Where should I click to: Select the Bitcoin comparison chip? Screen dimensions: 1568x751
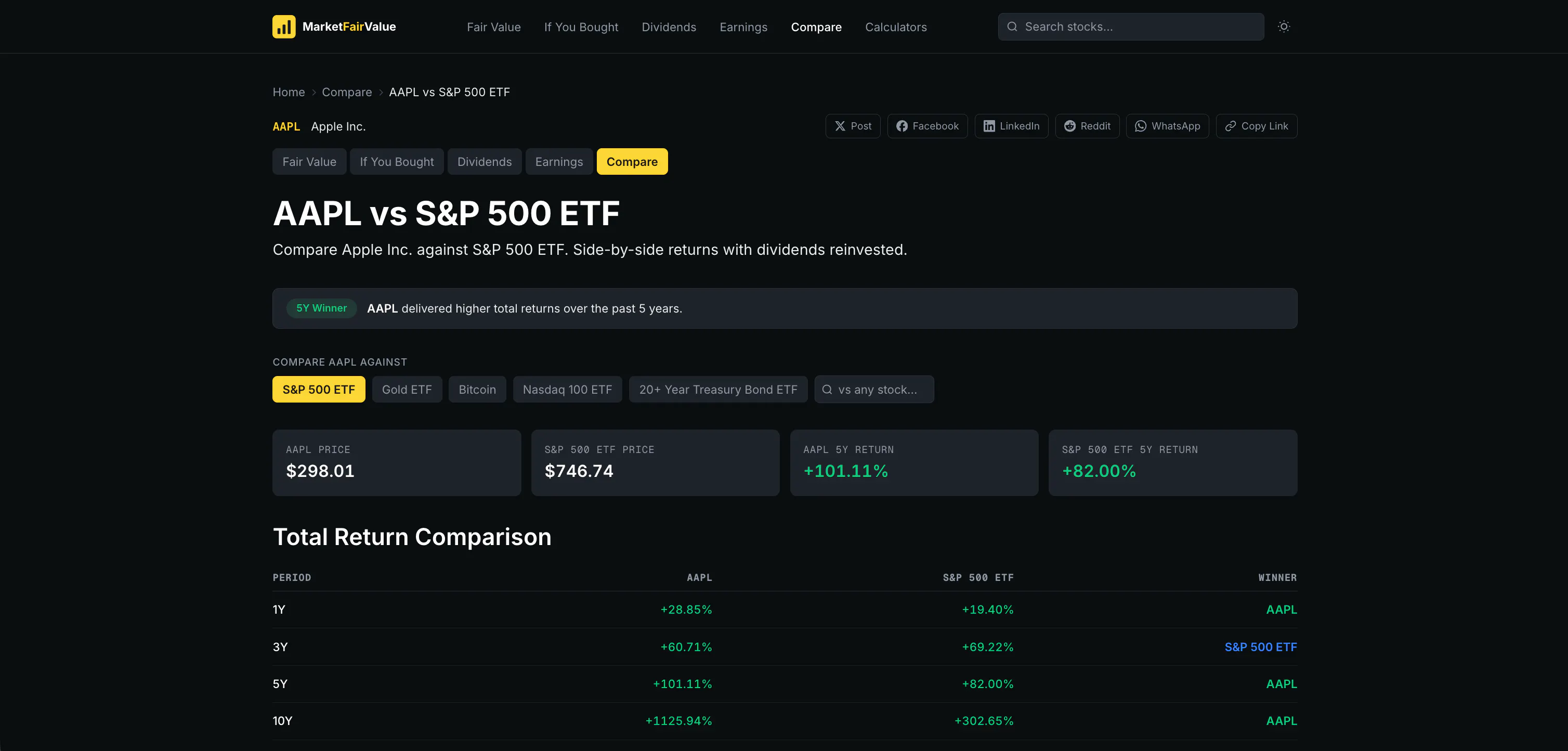[x=477, y=390]
